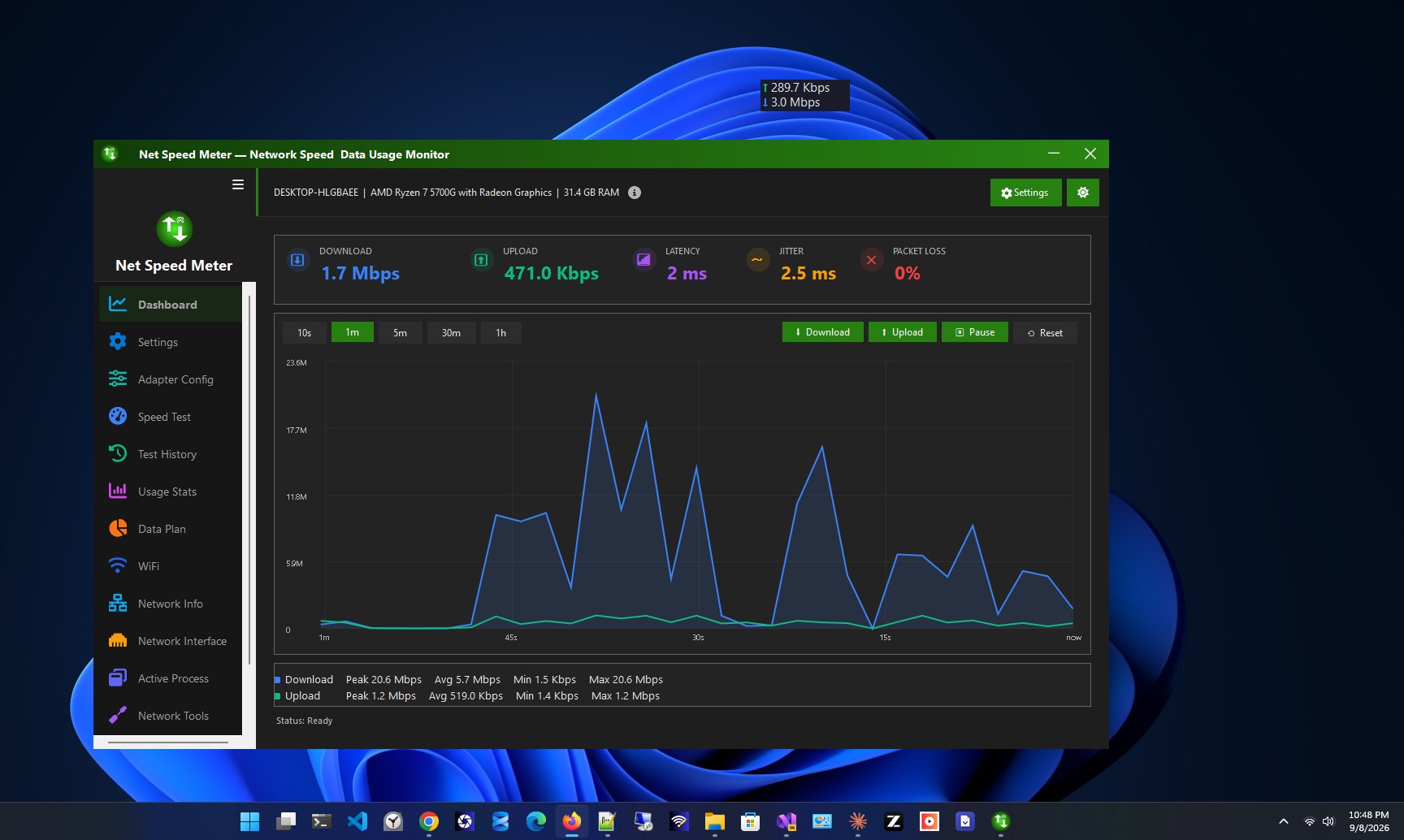Image resolution: width=1404 pixels, height=840 pixels.
Task: Open Microsoft Edge from taskbar
Action: pos(535,821)
